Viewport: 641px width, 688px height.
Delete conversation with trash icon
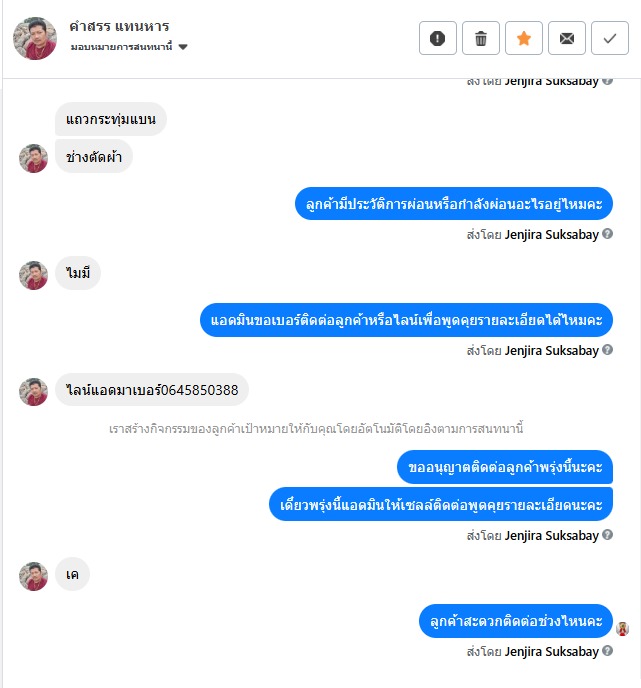pos(481,38)
